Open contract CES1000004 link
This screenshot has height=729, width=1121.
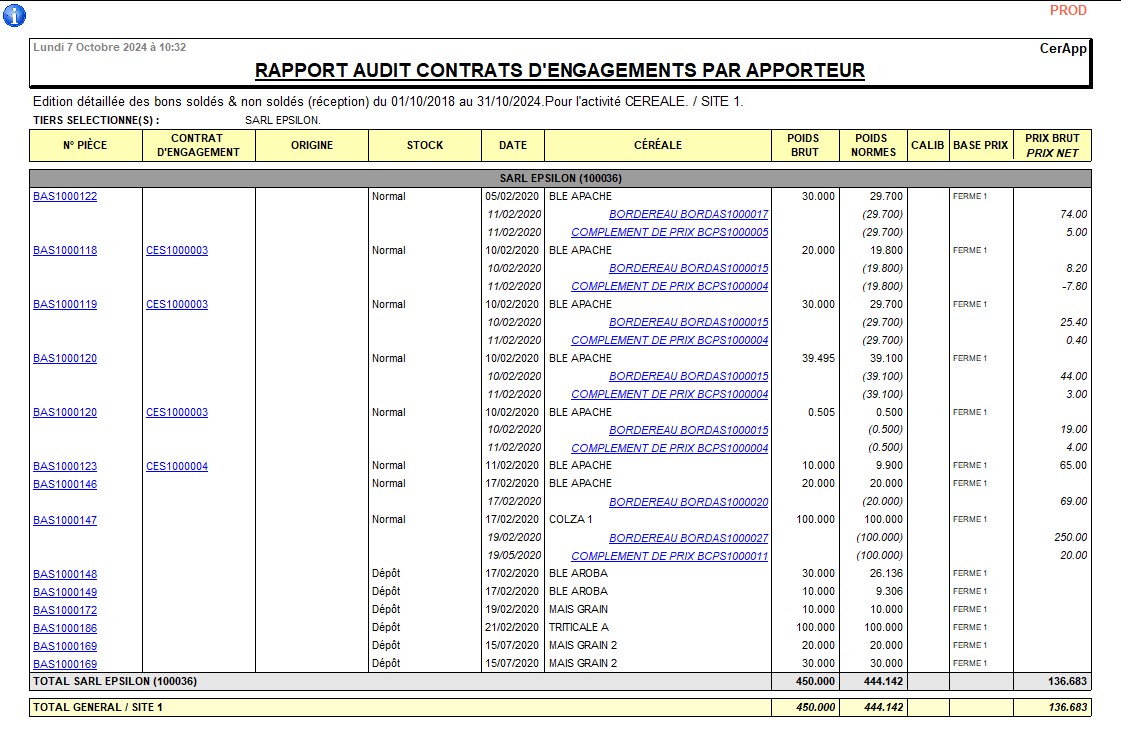177,467
